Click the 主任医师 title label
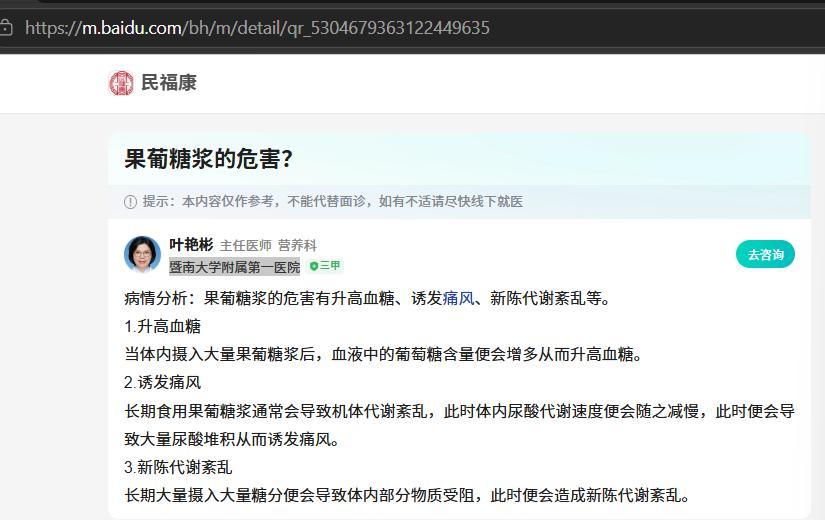This screenshot has height=520, width=825. point(246,246)
